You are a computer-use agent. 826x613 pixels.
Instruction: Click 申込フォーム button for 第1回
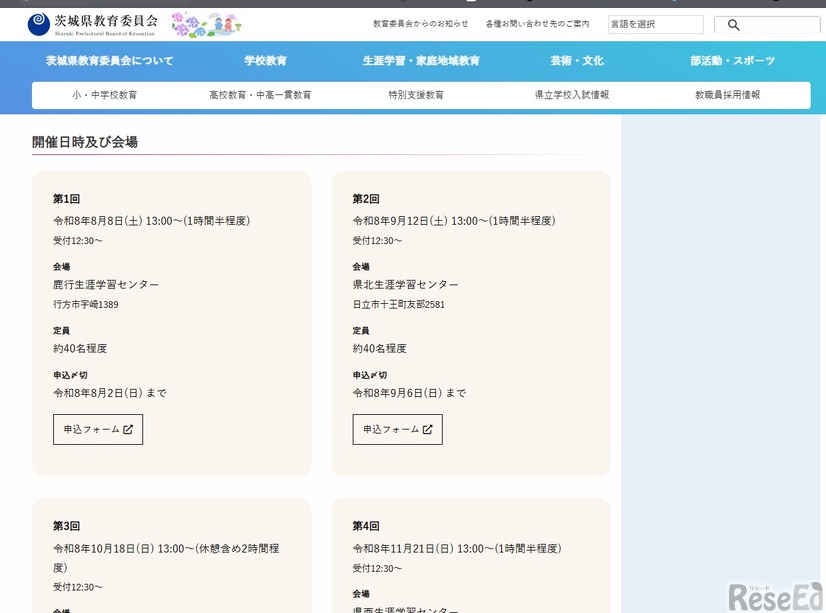[x=98, y=429]
